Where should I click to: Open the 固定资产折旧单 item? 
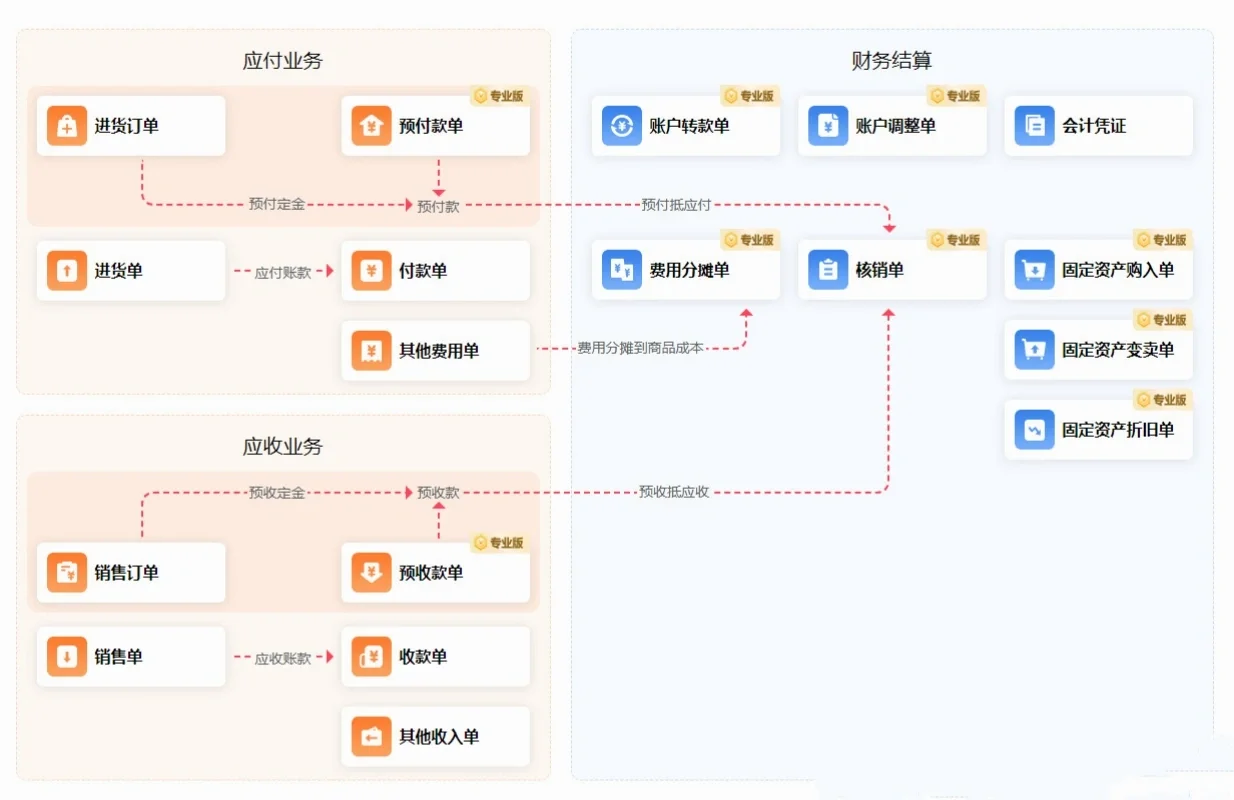click(1033, 429)
